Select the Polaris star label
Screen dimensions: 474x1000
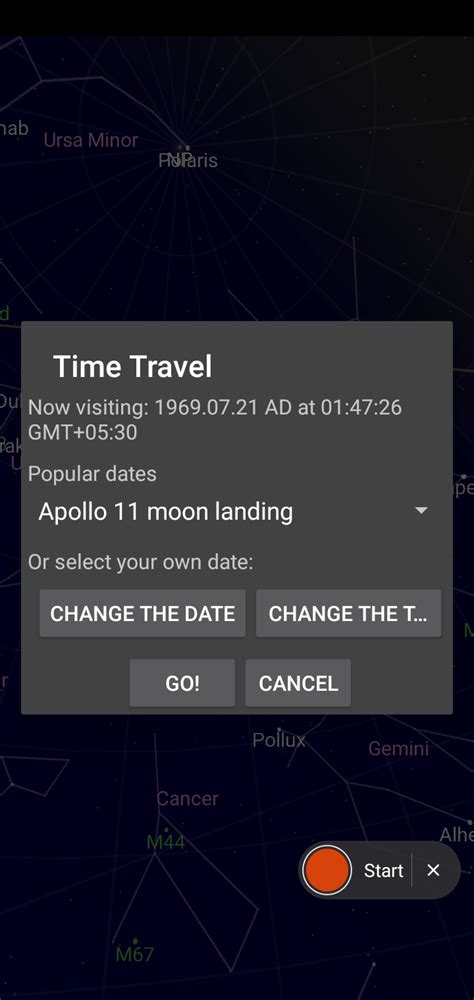(x=188, y=160)
